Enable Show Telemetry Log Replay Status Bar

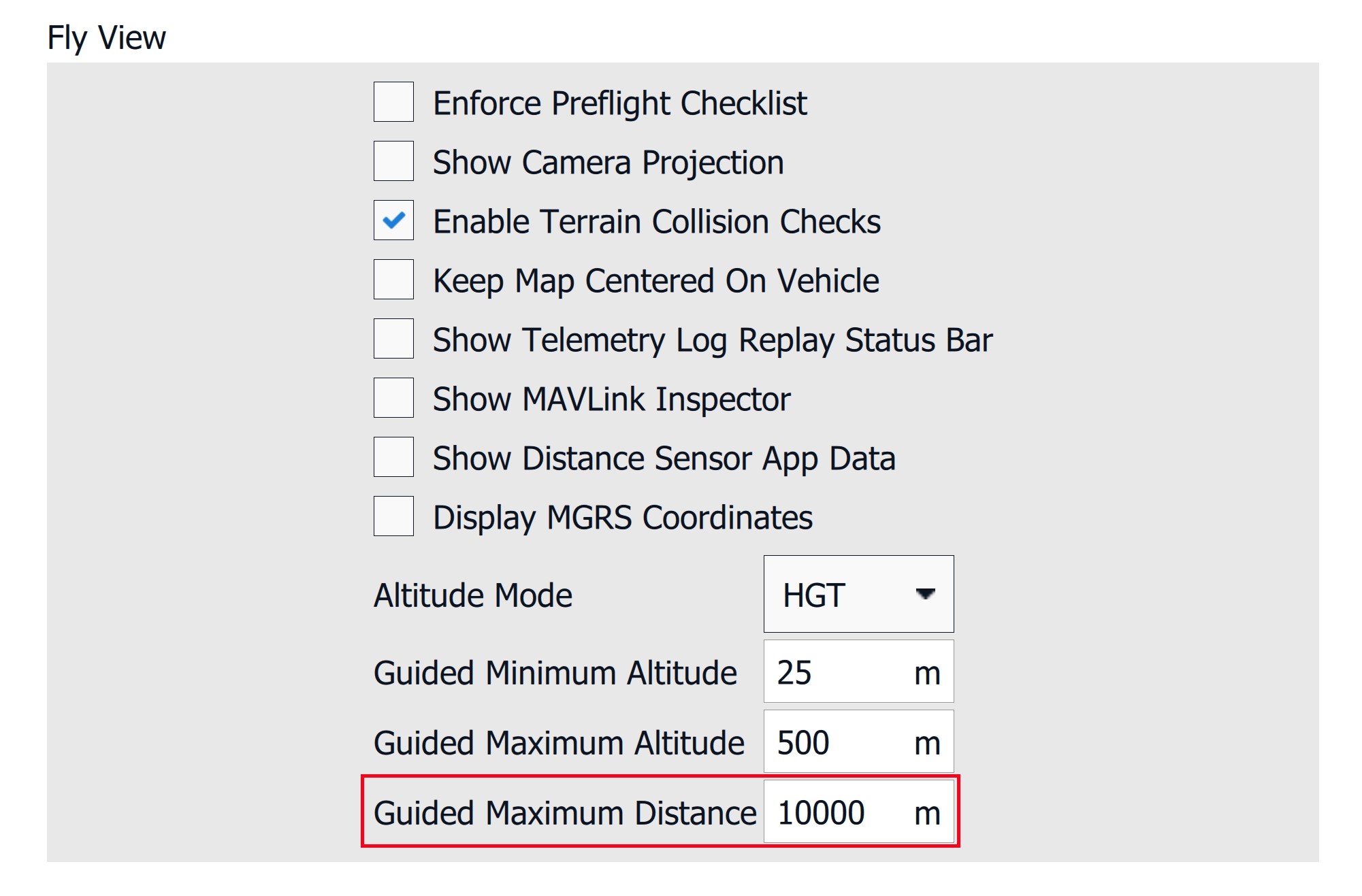393,339
